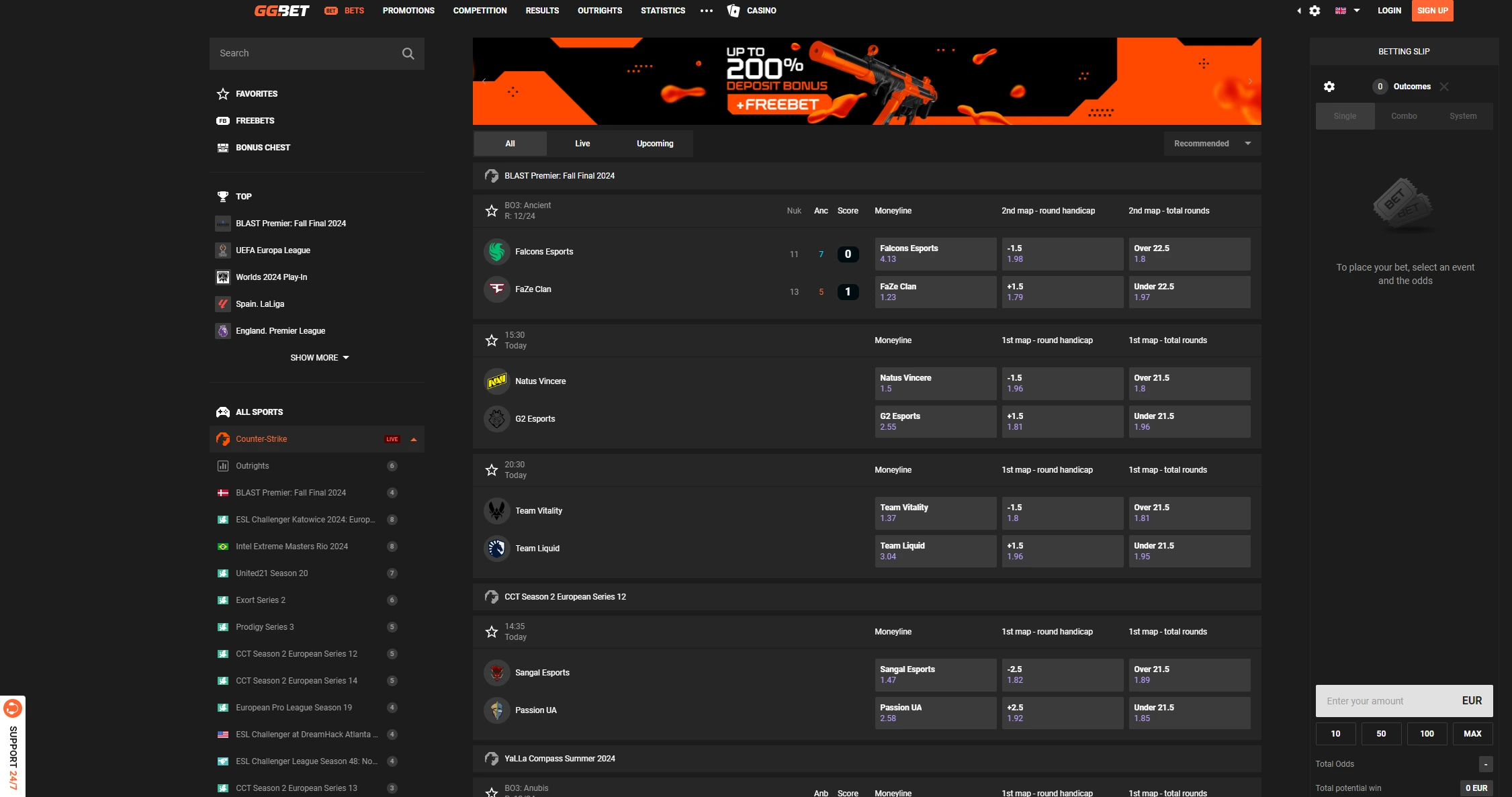Click the top bar settings gear icon
This screenshot has height=797, width=1512.
pyautogui.click(x=1315, y=11)
